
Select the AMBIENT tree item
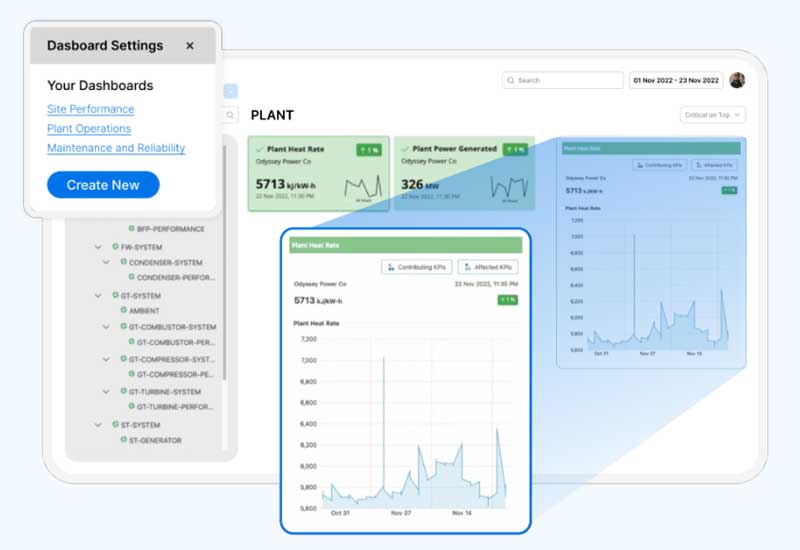tap(144, 311)
